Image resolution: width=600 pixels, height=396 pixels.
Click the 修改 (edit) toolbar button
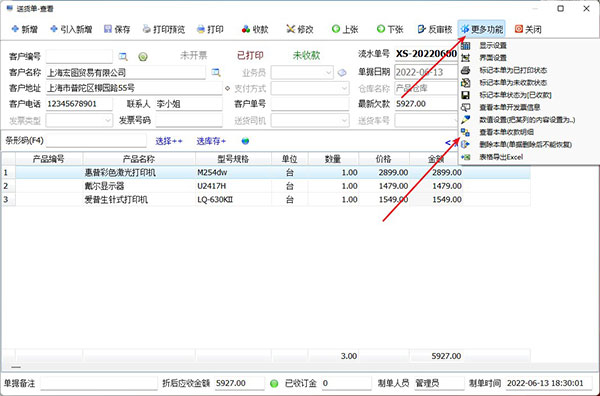click(x=300, y=29)
